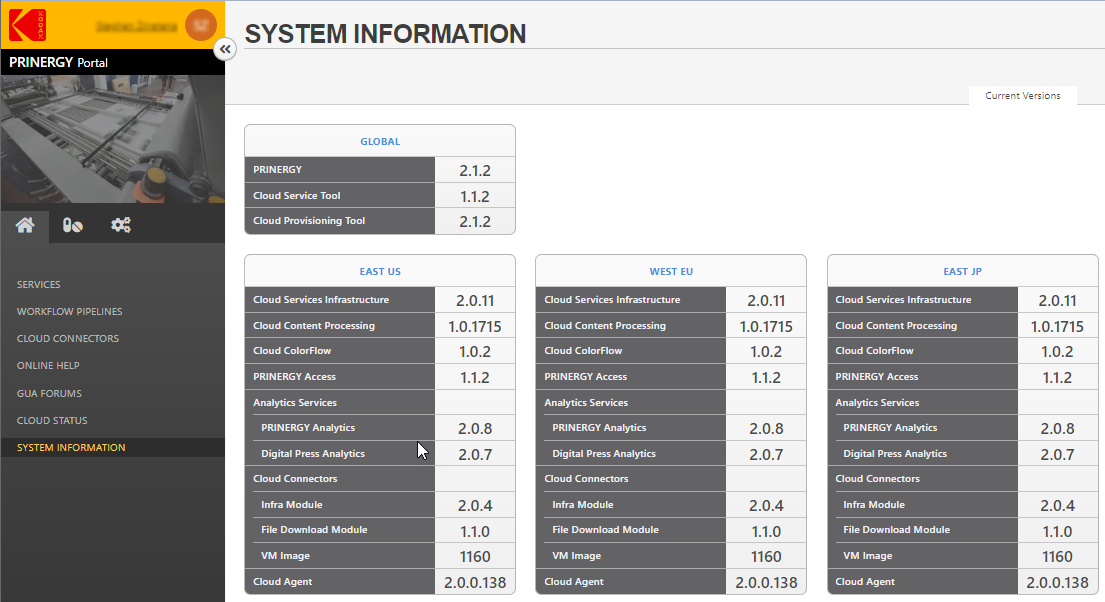Click Cloud Agent version 2.0.0.138 in East US
This screenshot has width=1105, height=602.
coord(475,583)
